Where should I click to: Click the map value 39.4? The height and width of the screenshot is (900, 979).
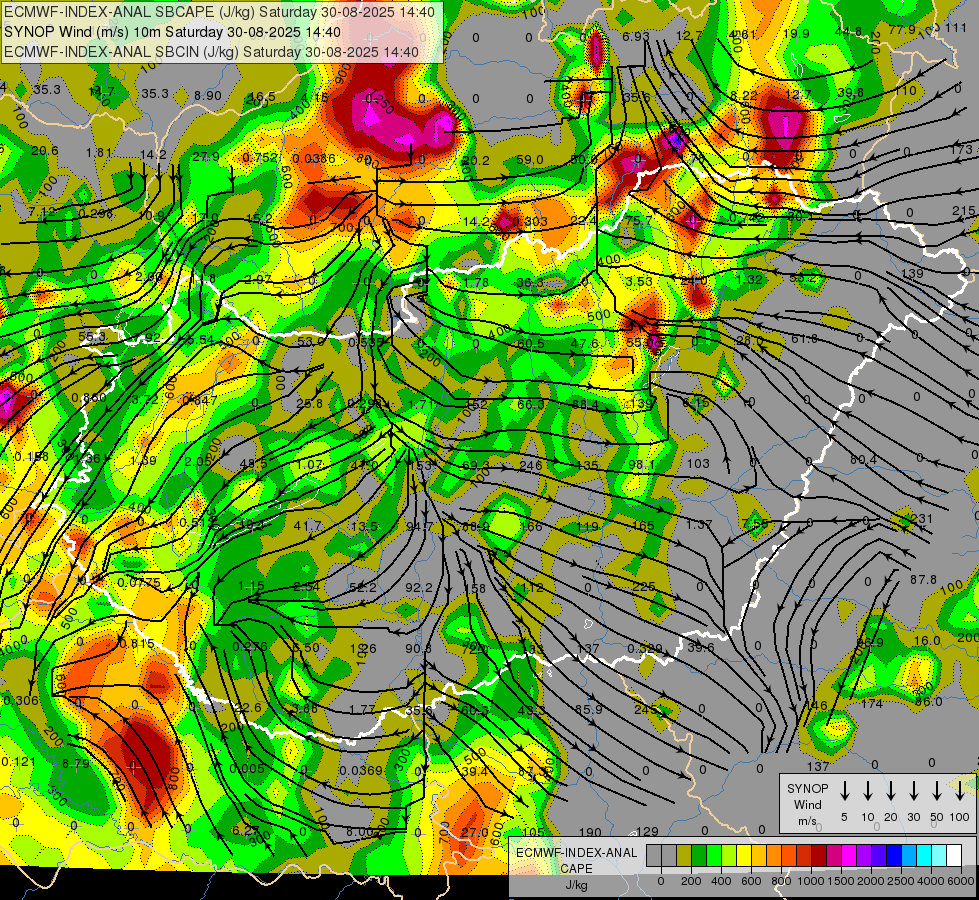475,771
